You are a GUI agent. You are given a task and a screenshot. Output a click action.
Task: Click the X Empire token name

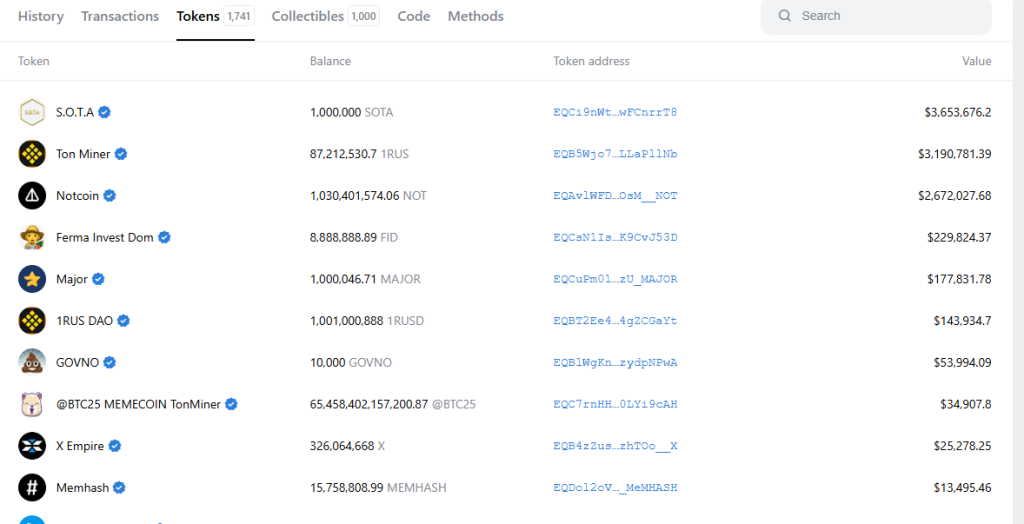[80, 446]
